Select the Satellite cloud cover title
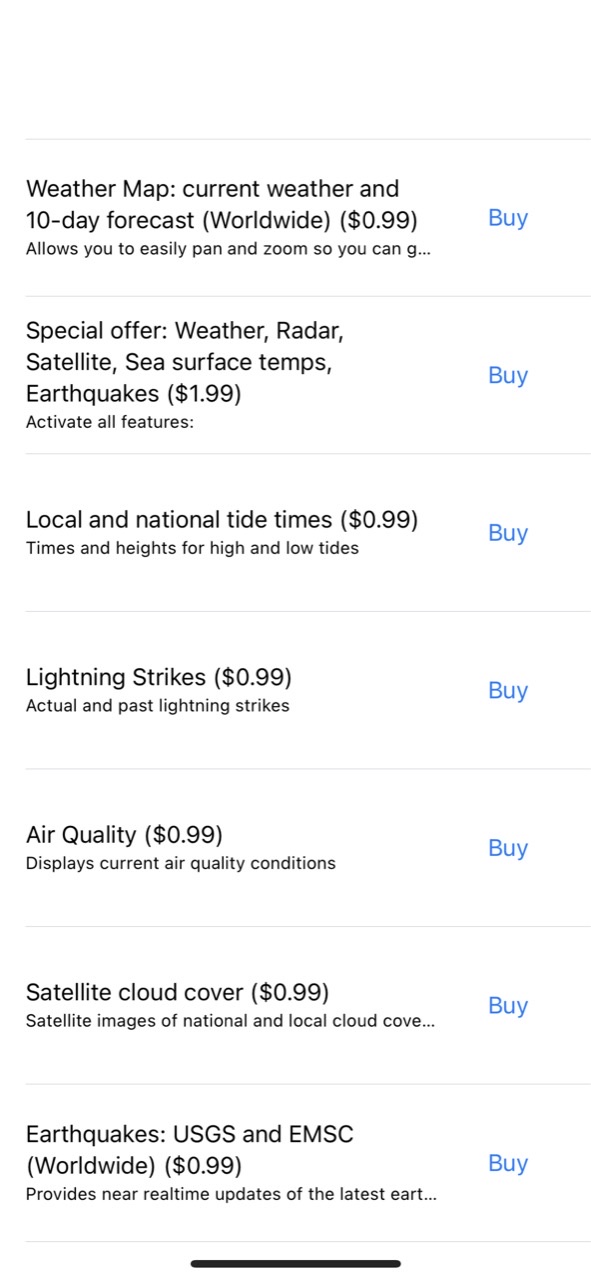The height and width of the screenshot is (1280, 591). pos(178,992)
